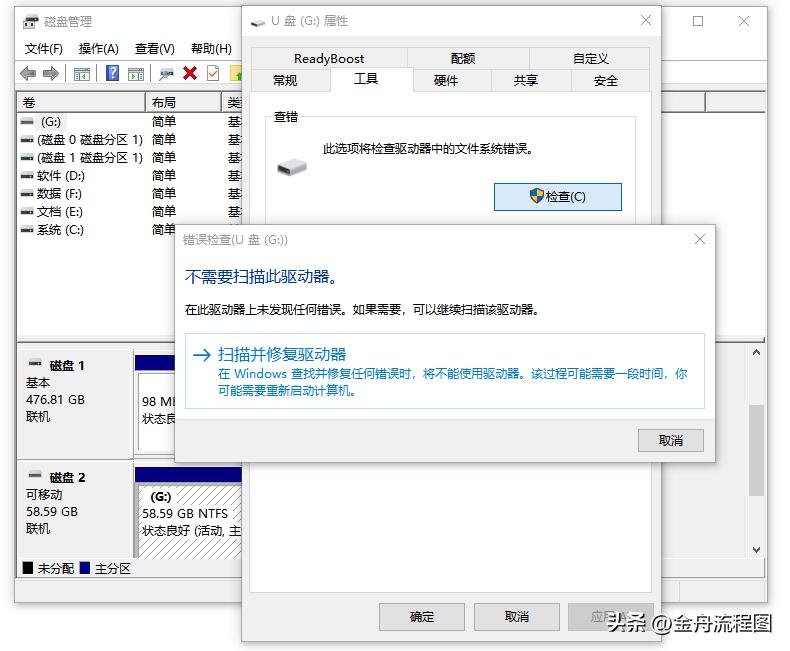This screenshot has height=651, width=790.
Task: Click the drive icon in G: properties title
Action: (258, 22)
